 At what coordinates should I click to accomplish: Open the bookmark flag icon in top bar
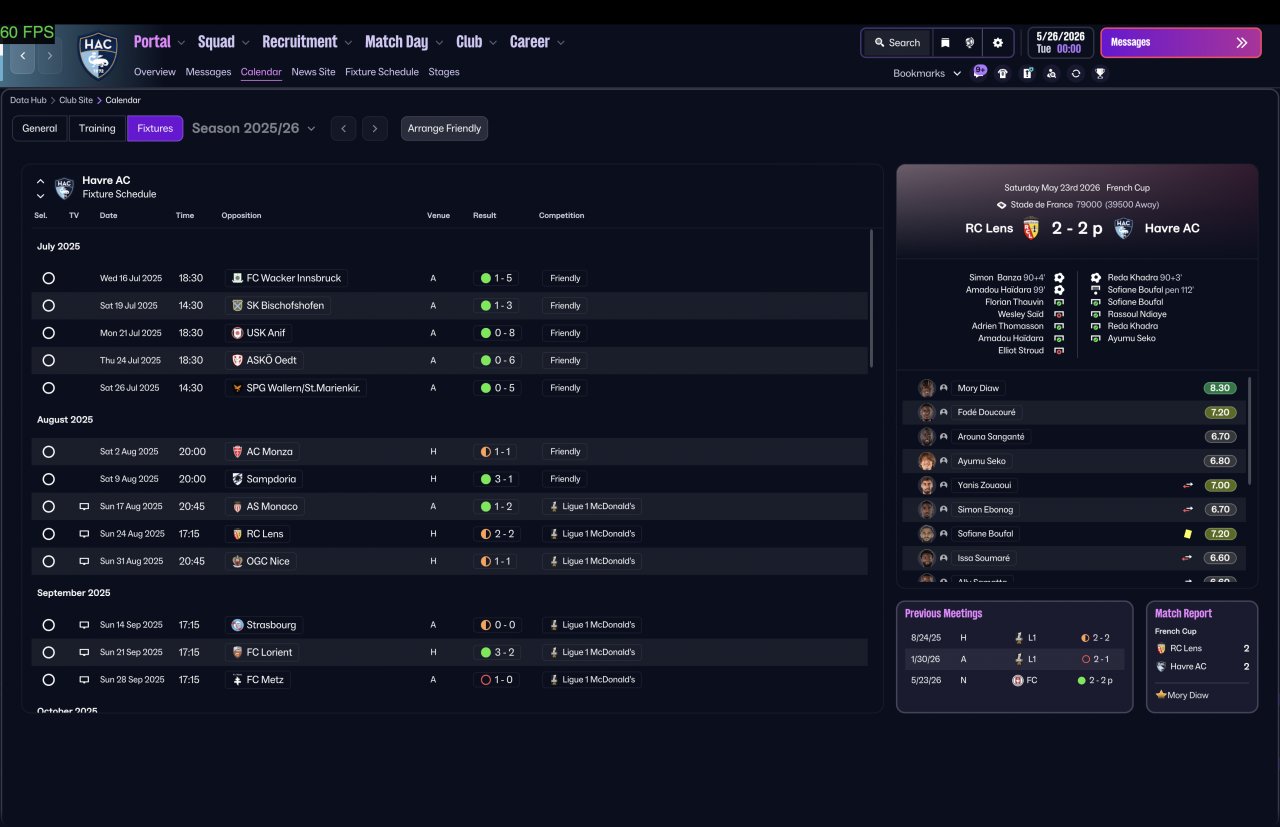[945, 43]
